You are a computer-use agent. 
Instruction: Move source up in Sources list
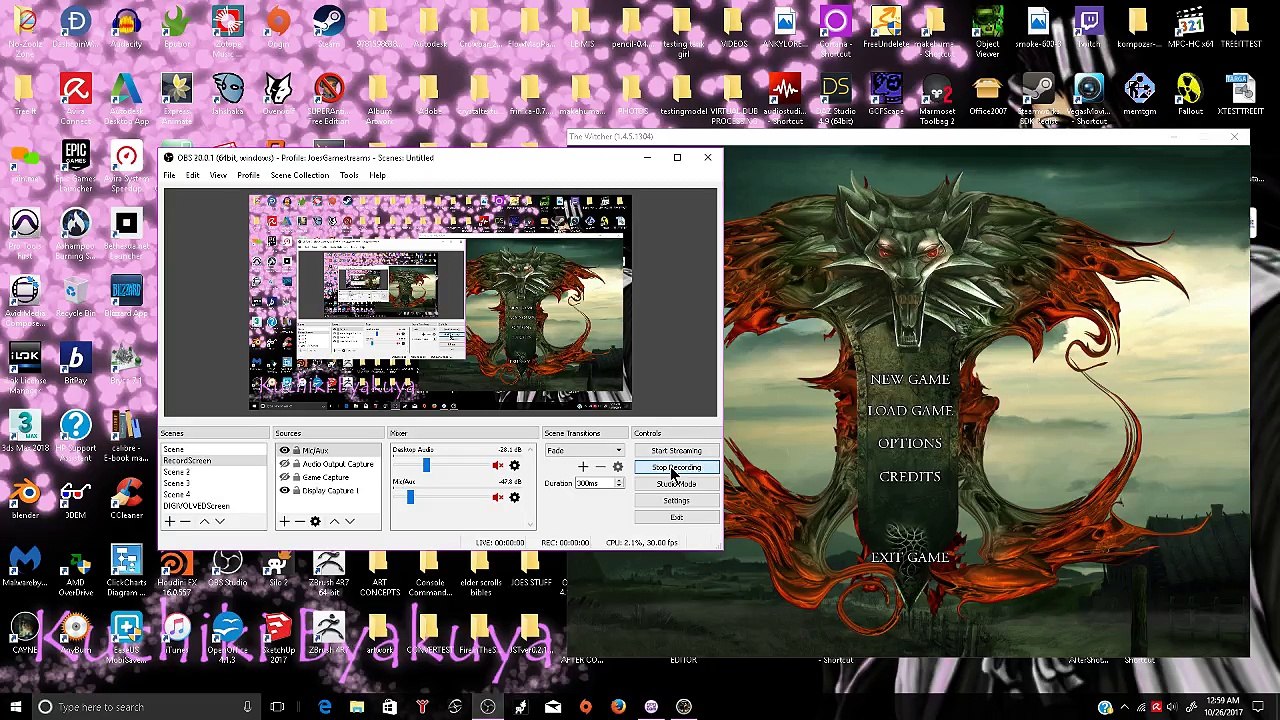(334, 521)
